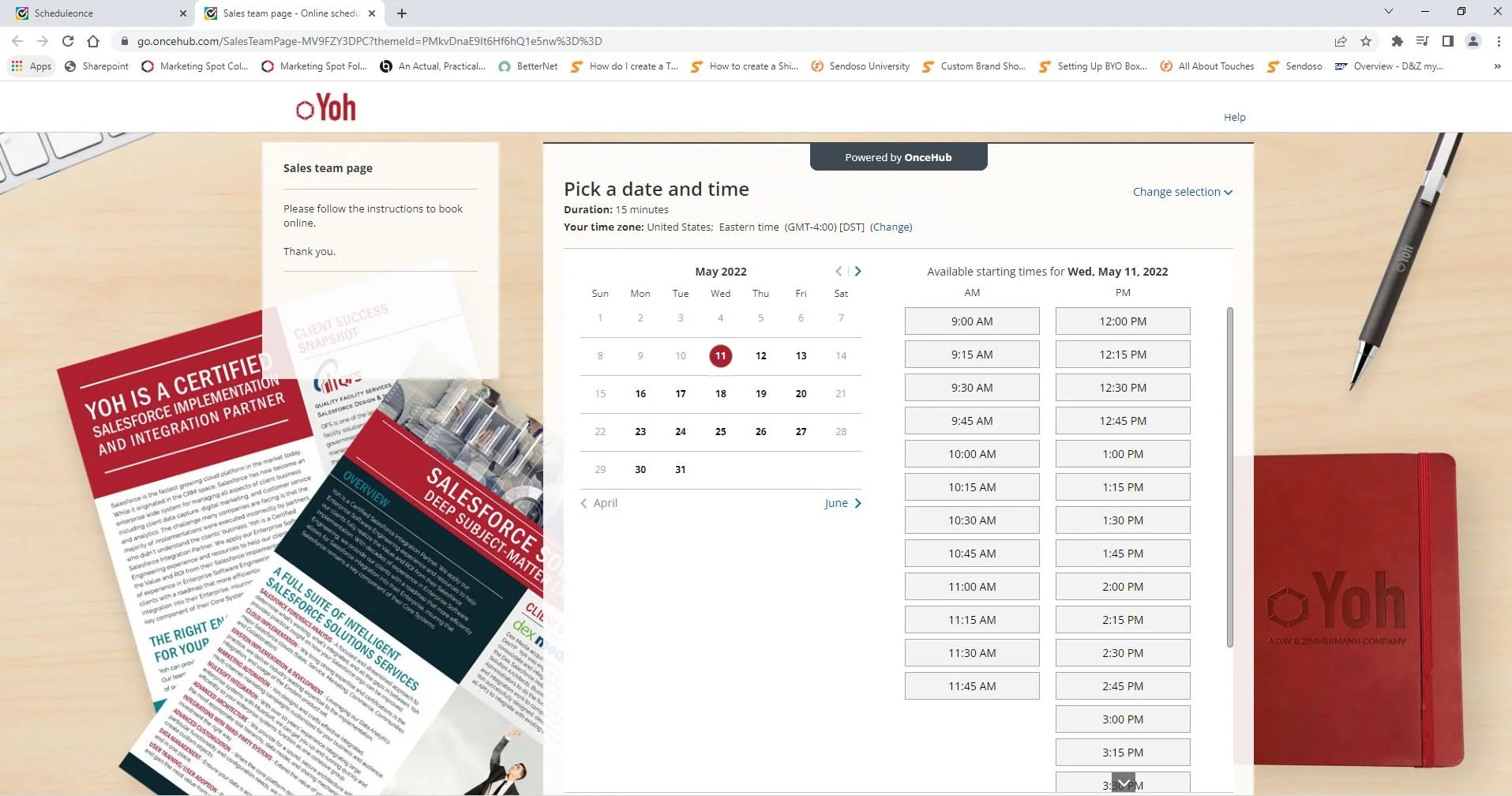Expand the Change selection dropdown
The width and height of the screenshot is (1512, 796).
1182,192
